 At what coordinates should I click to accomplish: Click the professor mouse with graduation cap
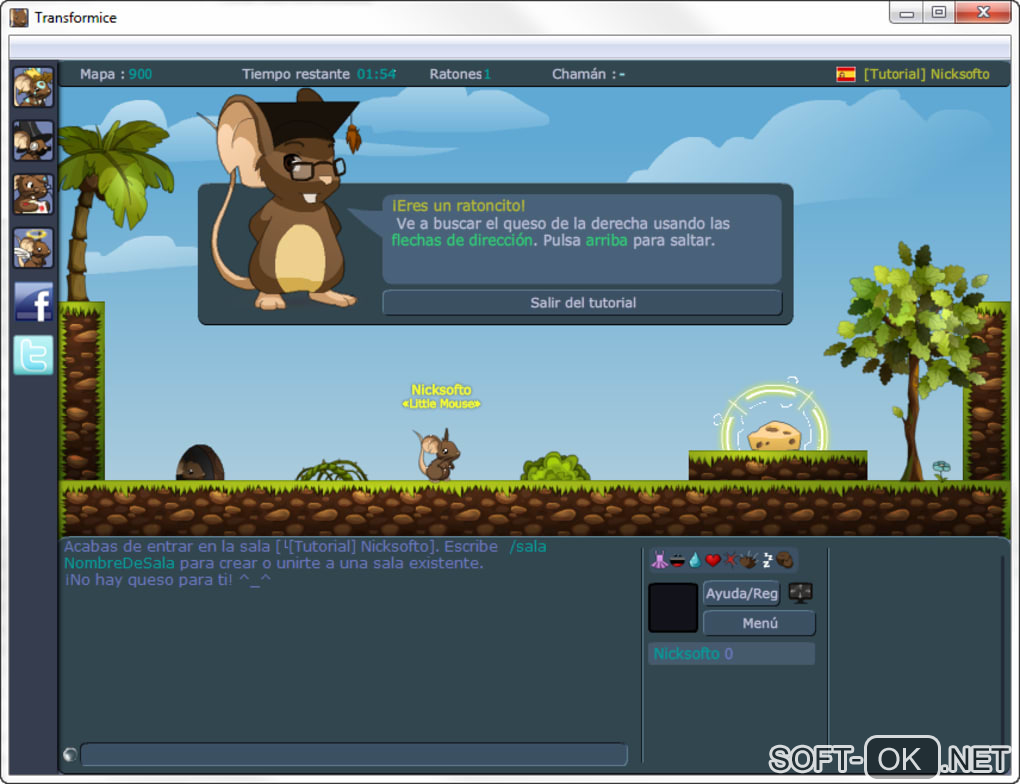coord(286,201)
